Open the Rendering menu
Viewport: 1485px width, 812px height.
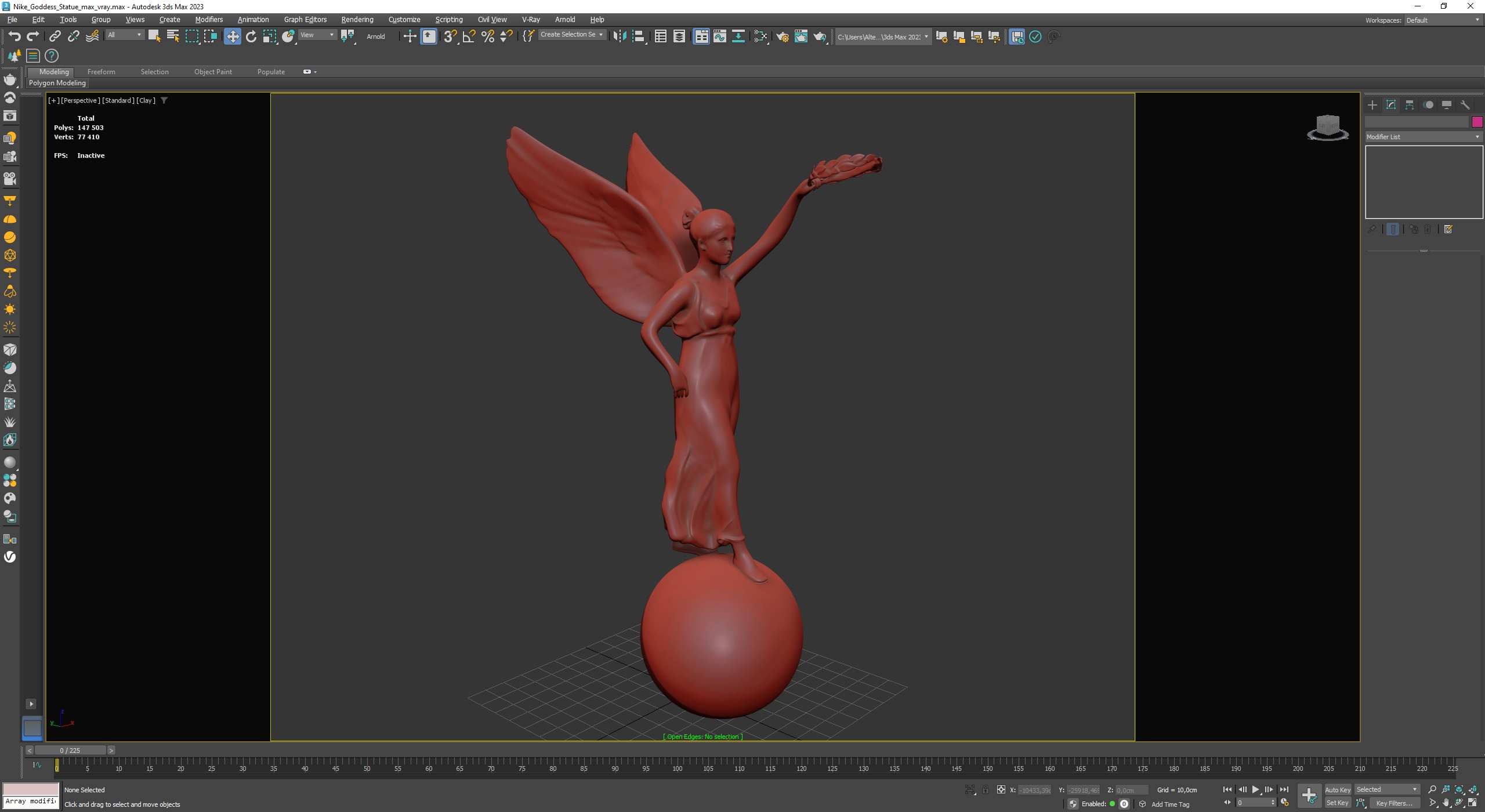click(357, 20)
